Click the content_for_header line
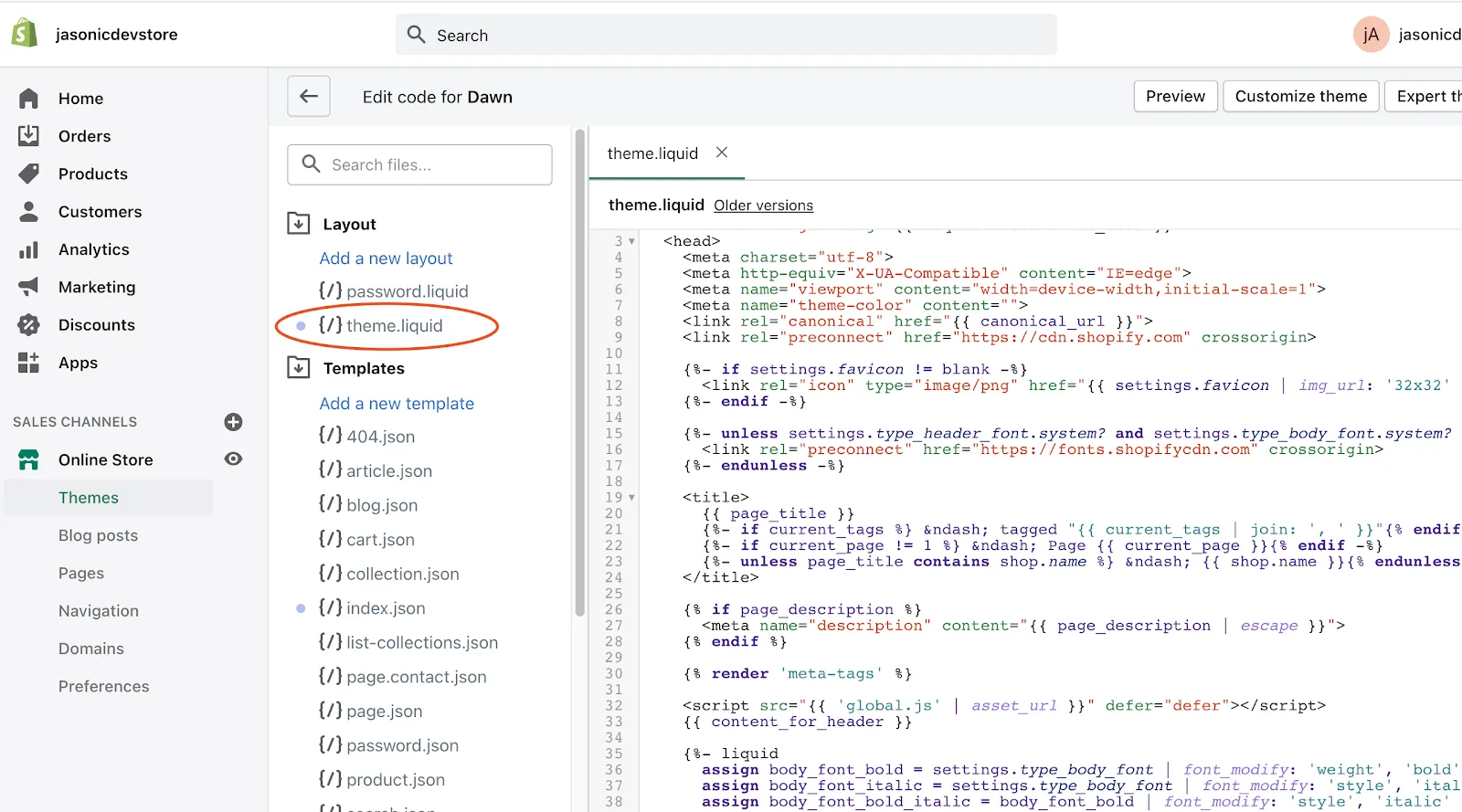The height and width of the screenshot is (812, 1462). 797,722
